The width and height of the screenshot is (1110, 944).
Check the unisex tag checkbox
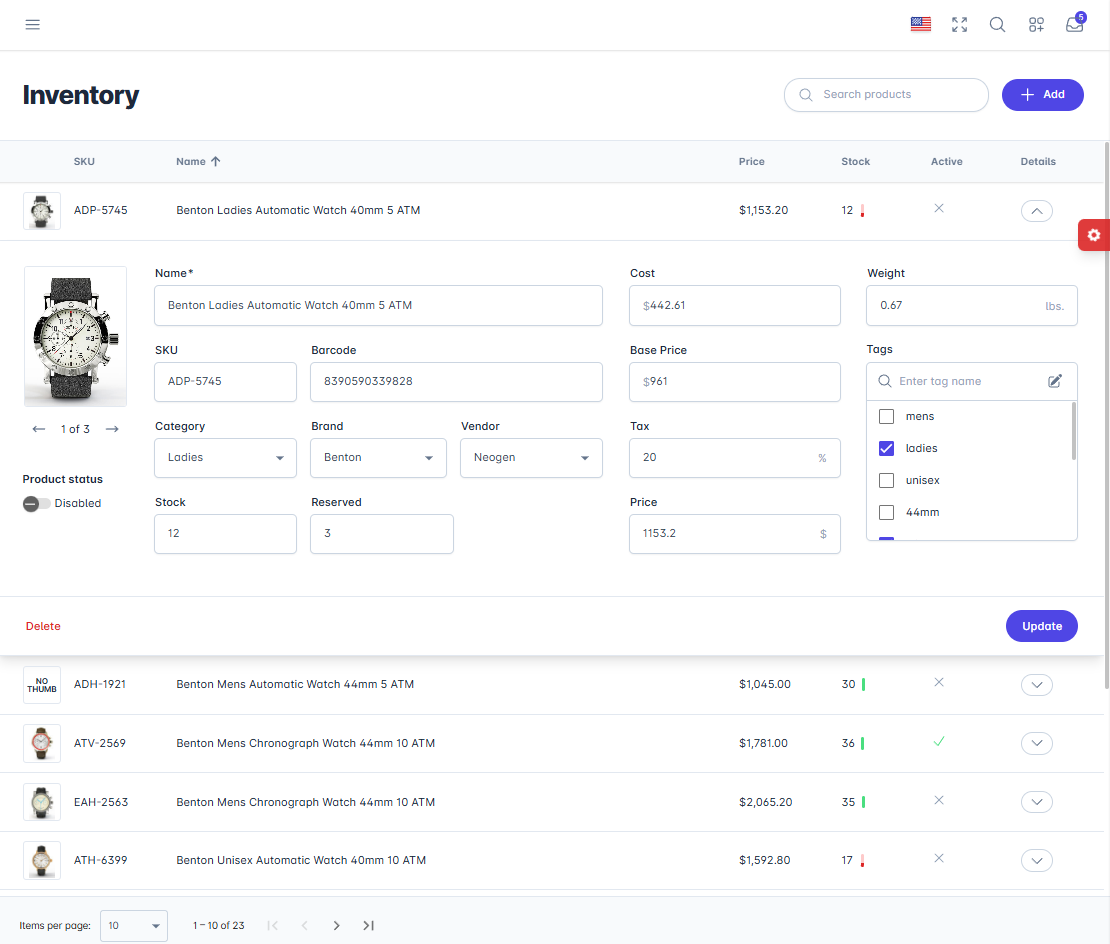point(886,480)
